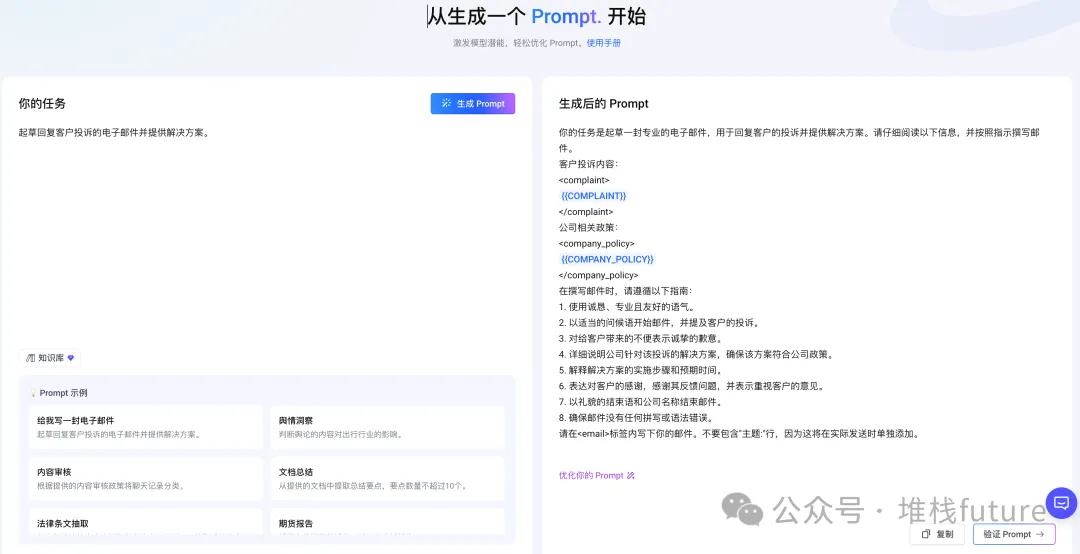Open the 使用手册 link

pos(603,43)
